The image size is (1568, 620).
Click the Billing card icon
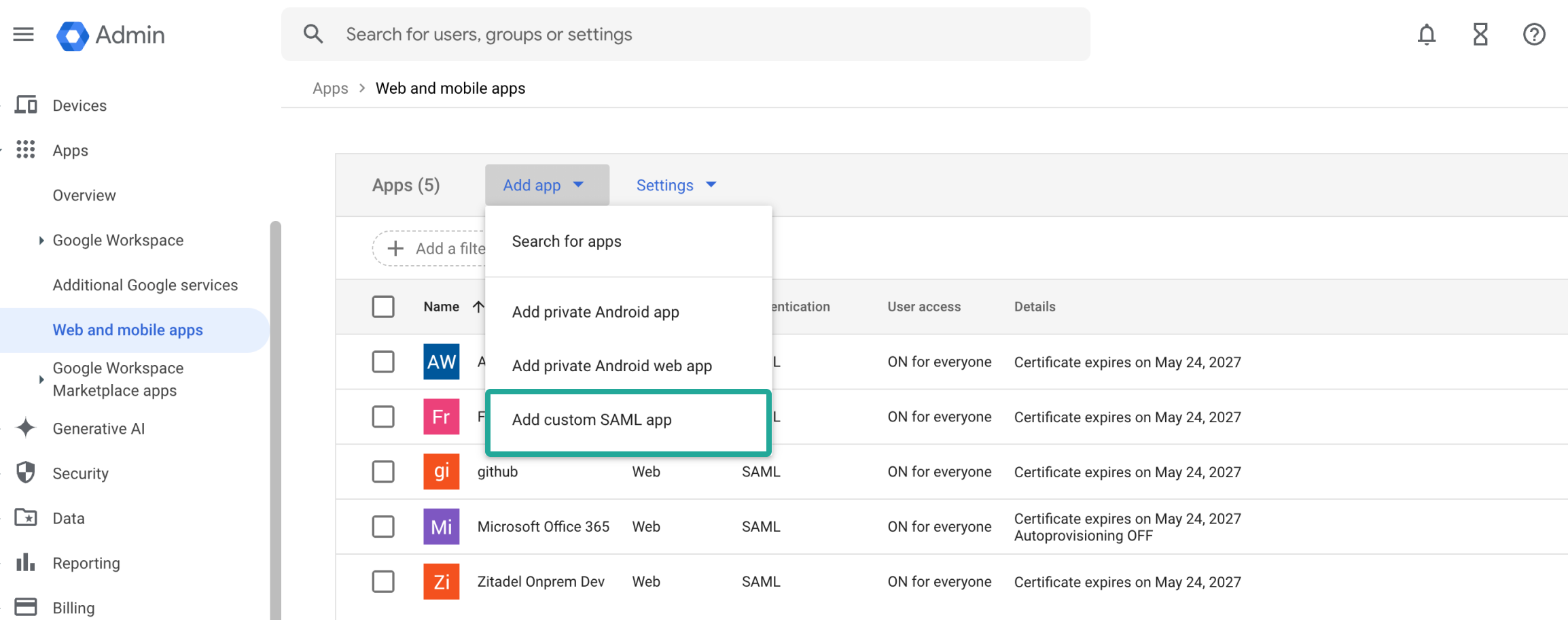pyautogui.click(x=26, y=606)
